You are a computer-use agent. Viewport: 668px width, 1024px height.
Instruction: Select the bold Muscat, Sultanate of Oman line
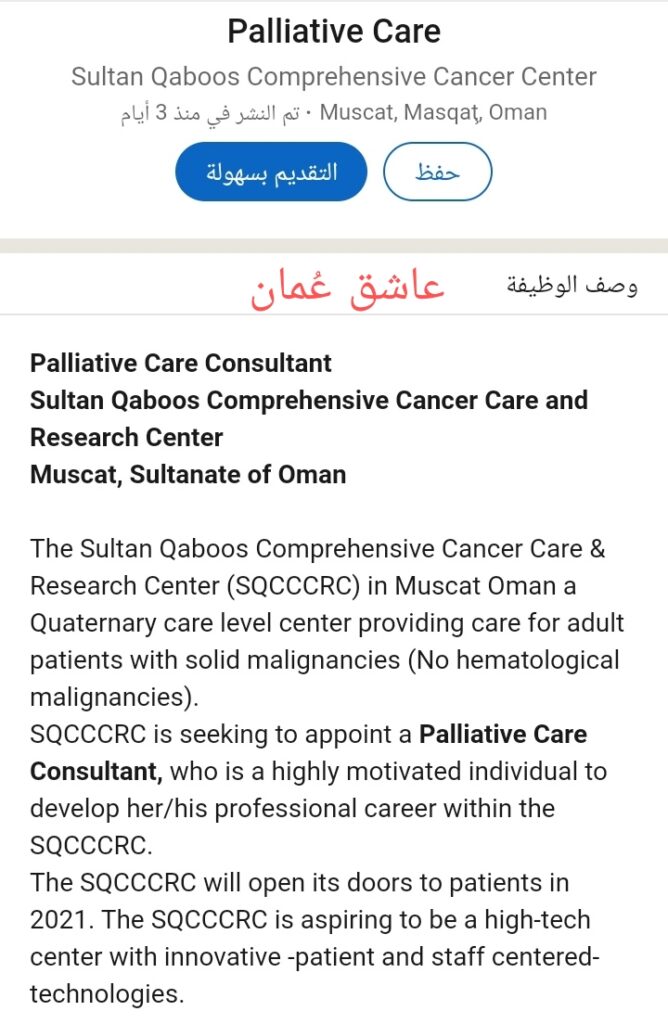pyautogui.click(x=188, y=475)
